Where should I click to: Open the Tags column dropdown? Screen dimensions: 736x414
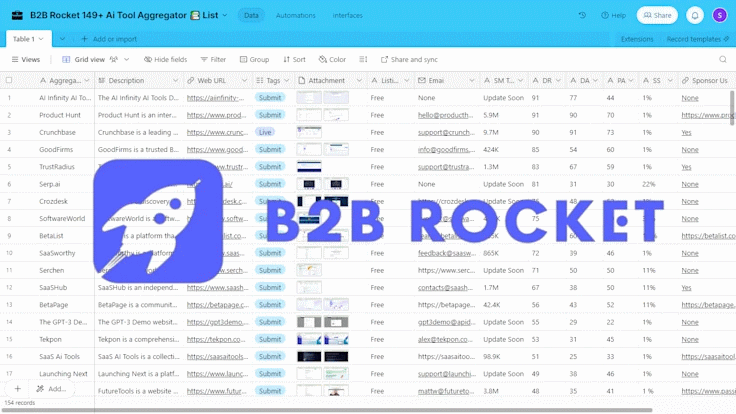coord(286,81)
